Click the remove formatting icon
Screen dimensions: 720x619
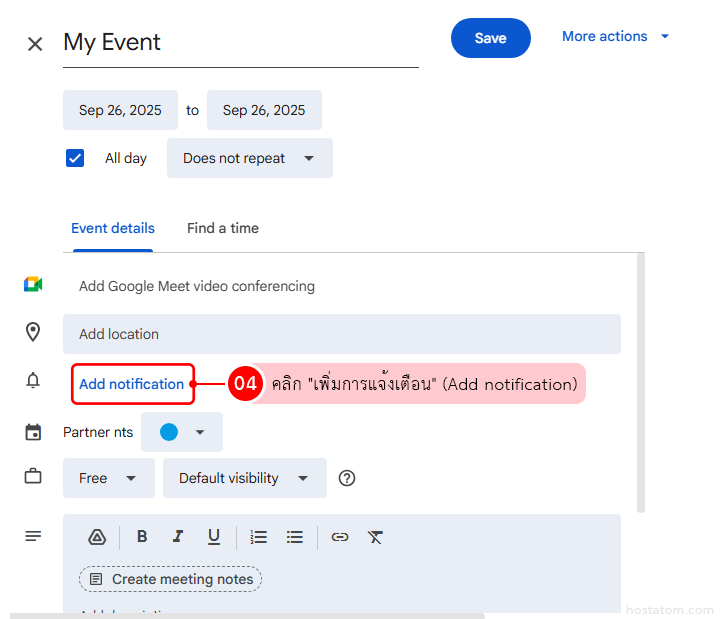pos(375,537)
